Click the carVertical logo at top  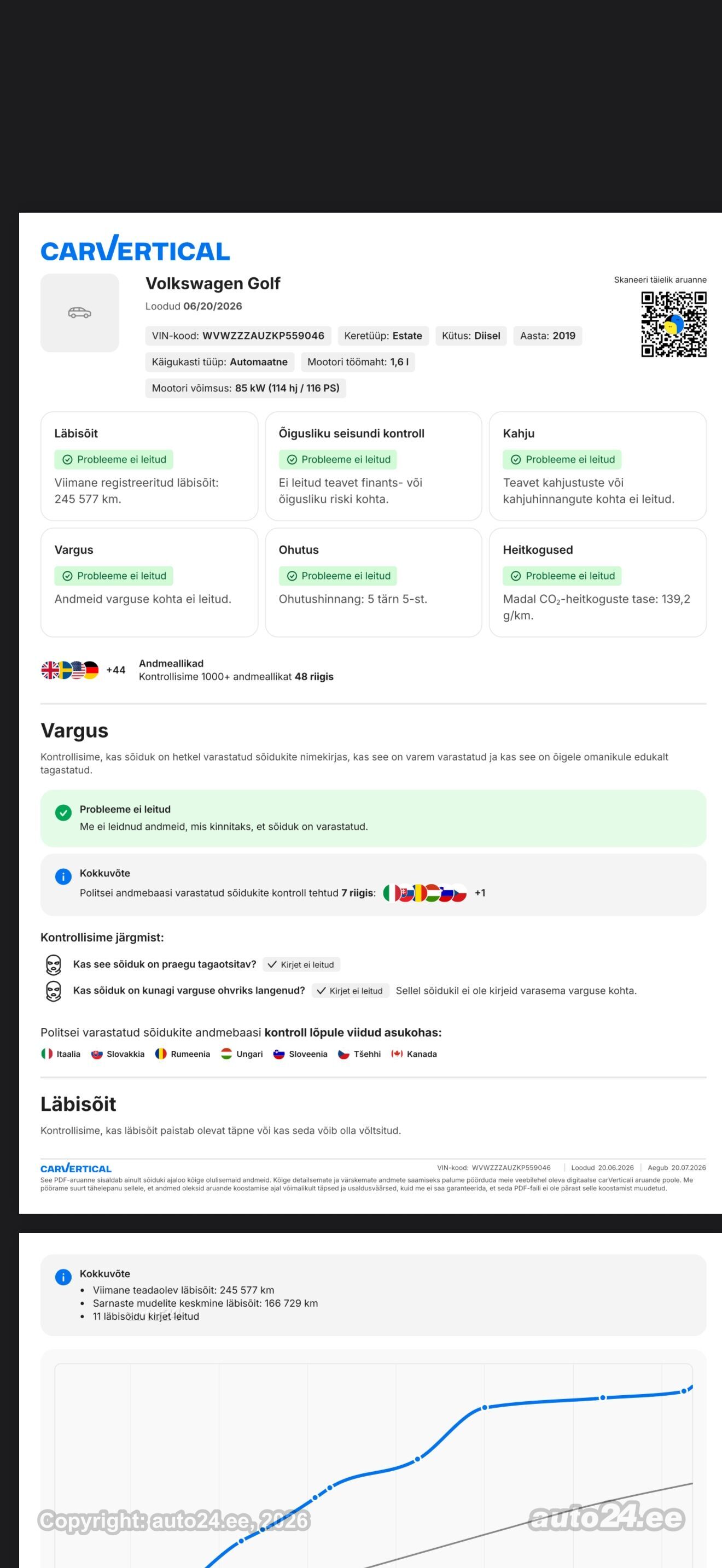pos(135,248)
